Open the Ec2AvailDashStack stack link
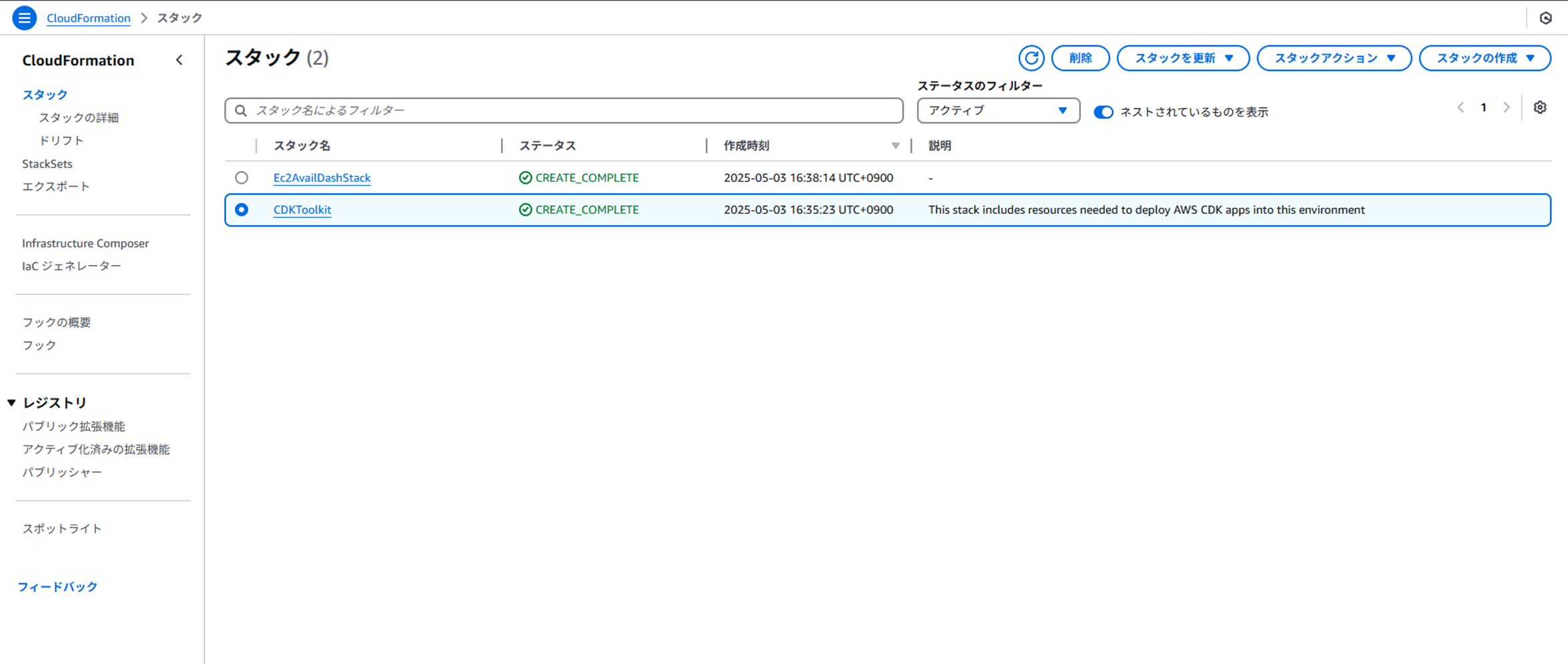Viewport: 1568px width, 664px height. point(322,178)
